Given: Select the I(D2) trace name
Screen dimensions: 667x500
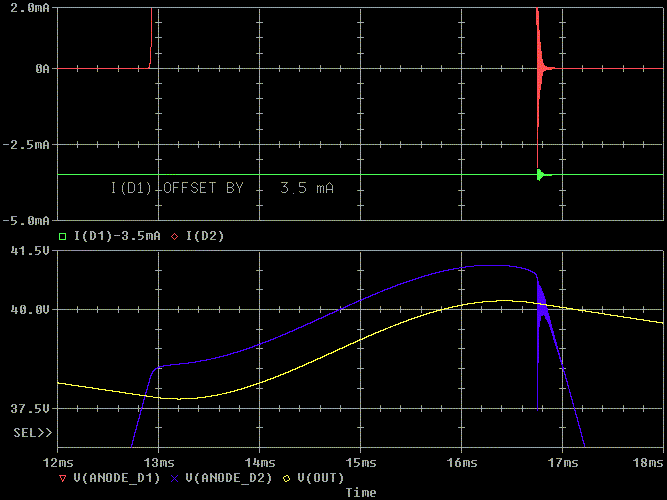Looking at the screenshot, I should [x=205, y=237].
